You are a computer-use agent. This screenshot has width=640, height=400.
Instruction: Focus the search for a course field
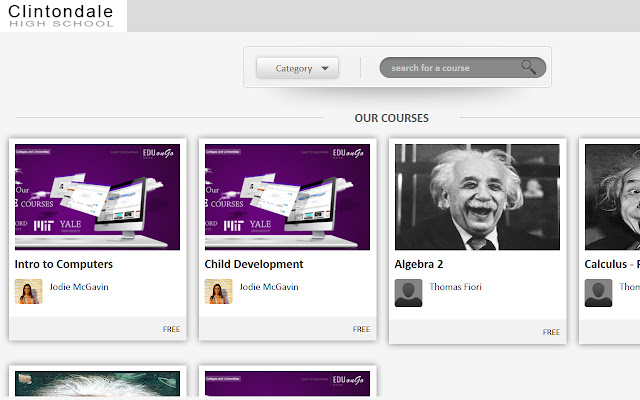click(x=462, y=67)
